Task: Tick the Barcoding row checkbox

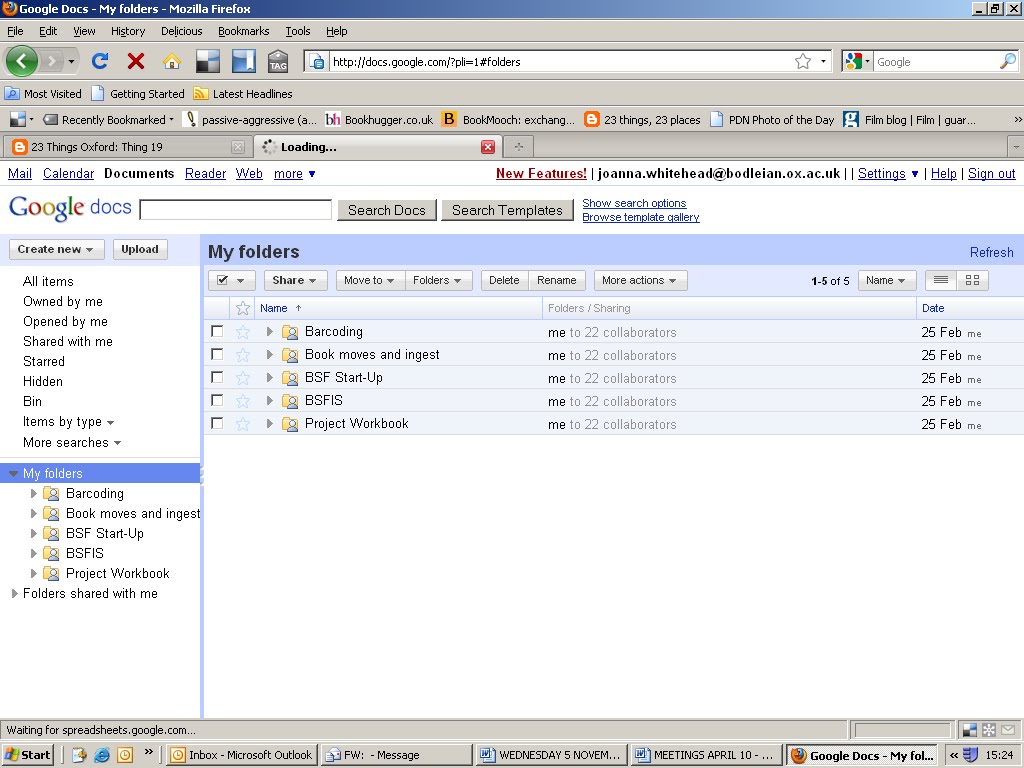Action: [x=217, y=331]
